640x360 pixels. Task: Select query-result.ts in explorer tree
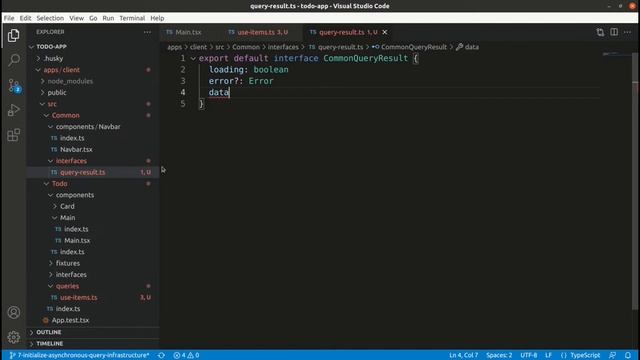pyautogui.click(x=82, y=172)
